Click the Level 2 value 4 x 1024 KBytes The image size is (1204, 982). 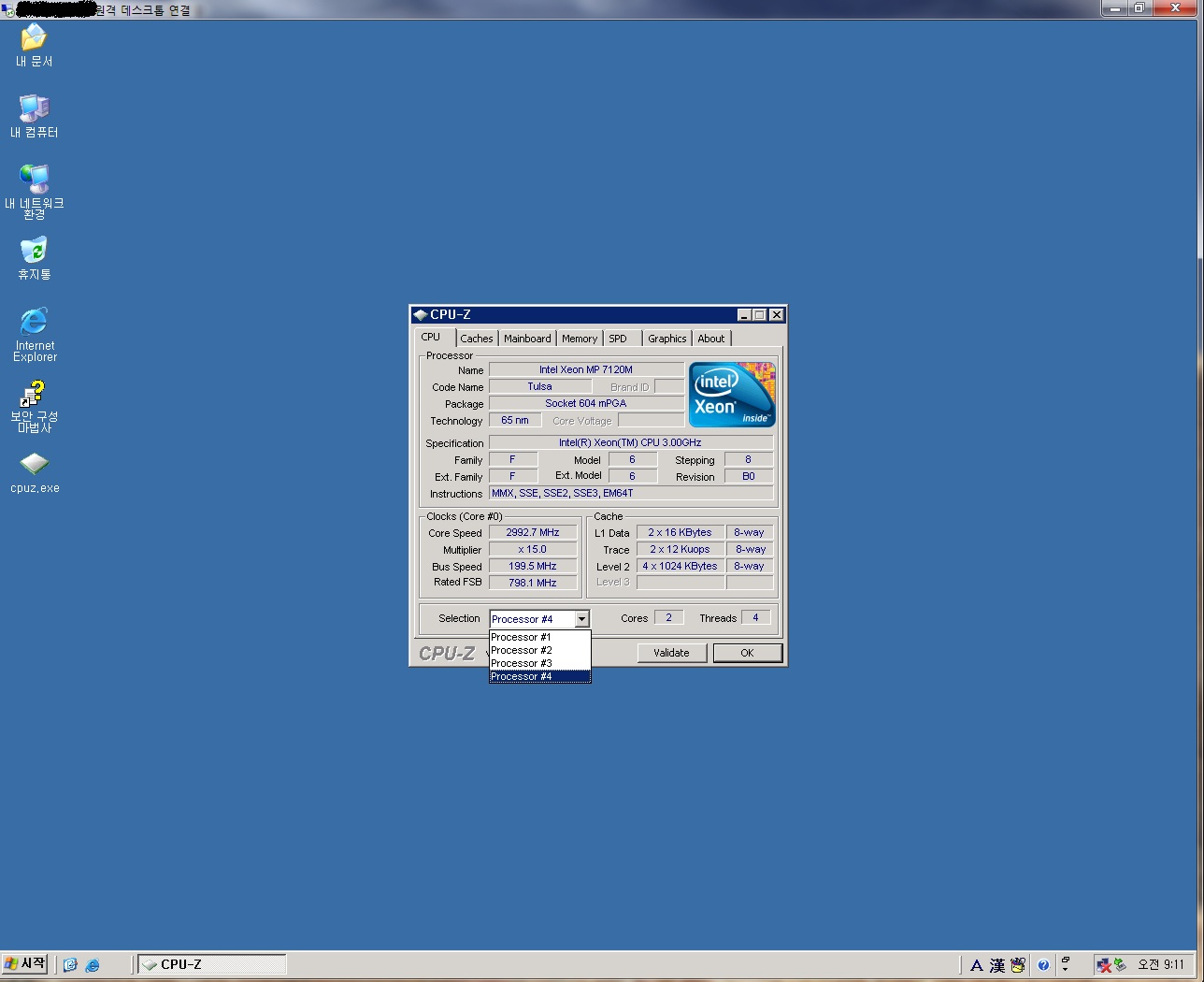681,566
